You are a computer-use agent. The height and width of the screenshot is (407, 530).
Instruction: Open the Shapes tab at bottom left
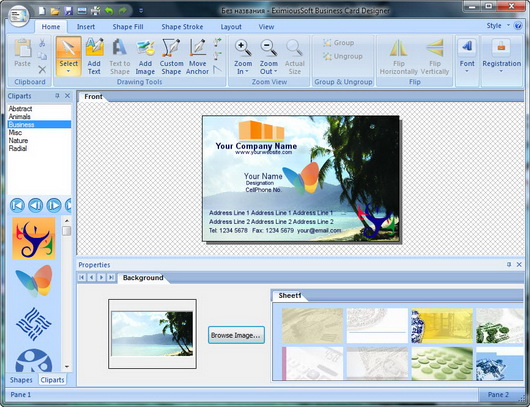pos(21,380)
